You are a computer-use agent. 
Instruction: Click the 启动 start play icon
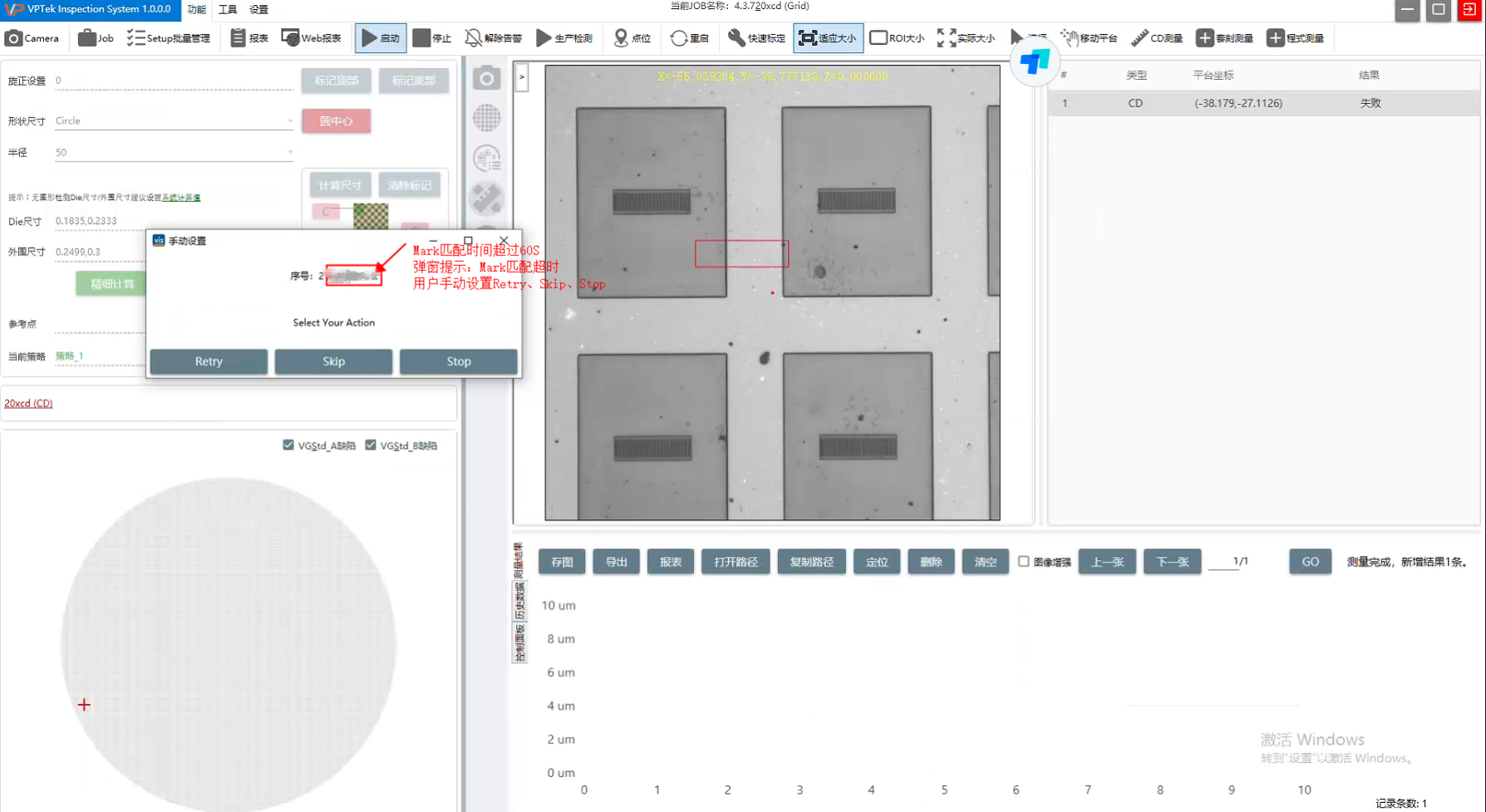point(370,38)
